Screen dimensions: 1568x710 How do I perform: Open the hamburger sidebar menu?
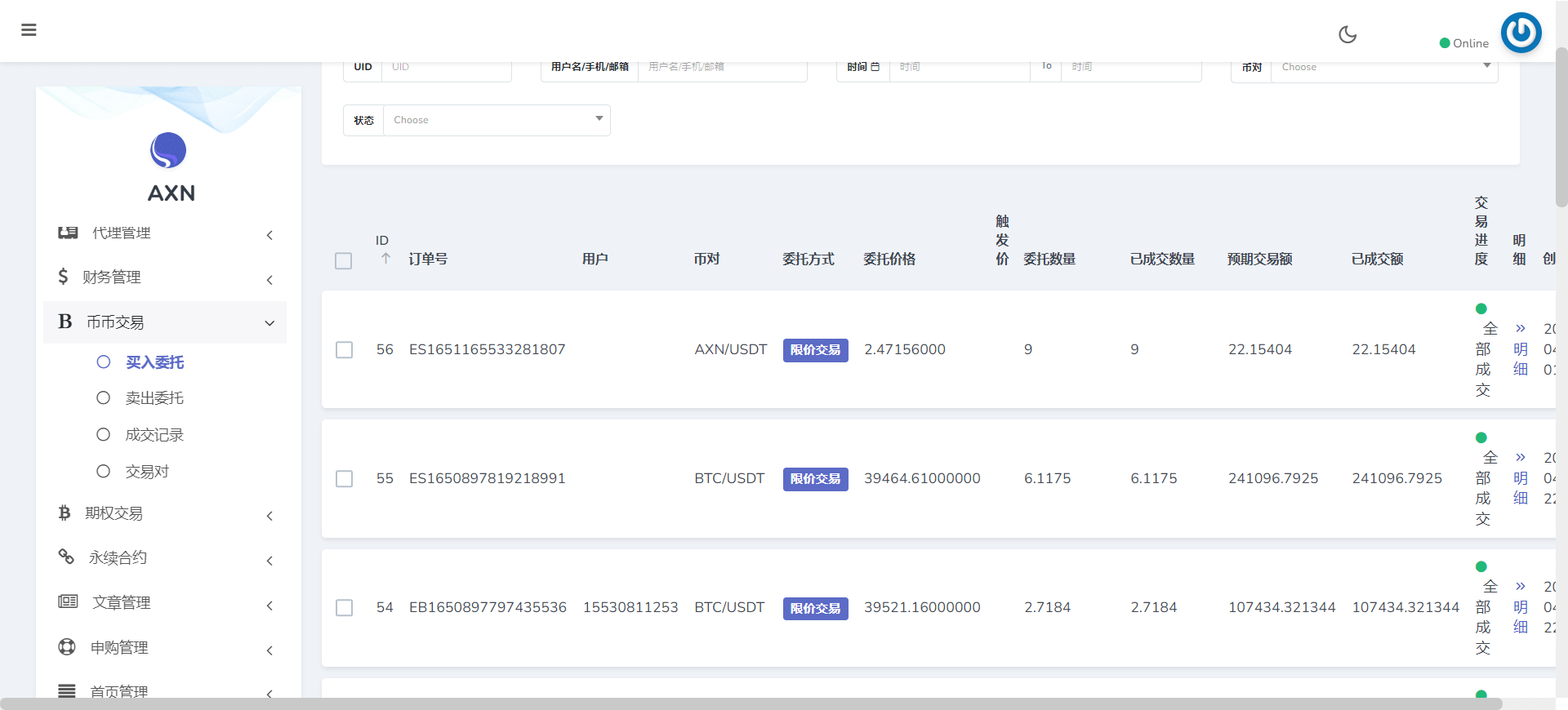[x=29, y=30]
